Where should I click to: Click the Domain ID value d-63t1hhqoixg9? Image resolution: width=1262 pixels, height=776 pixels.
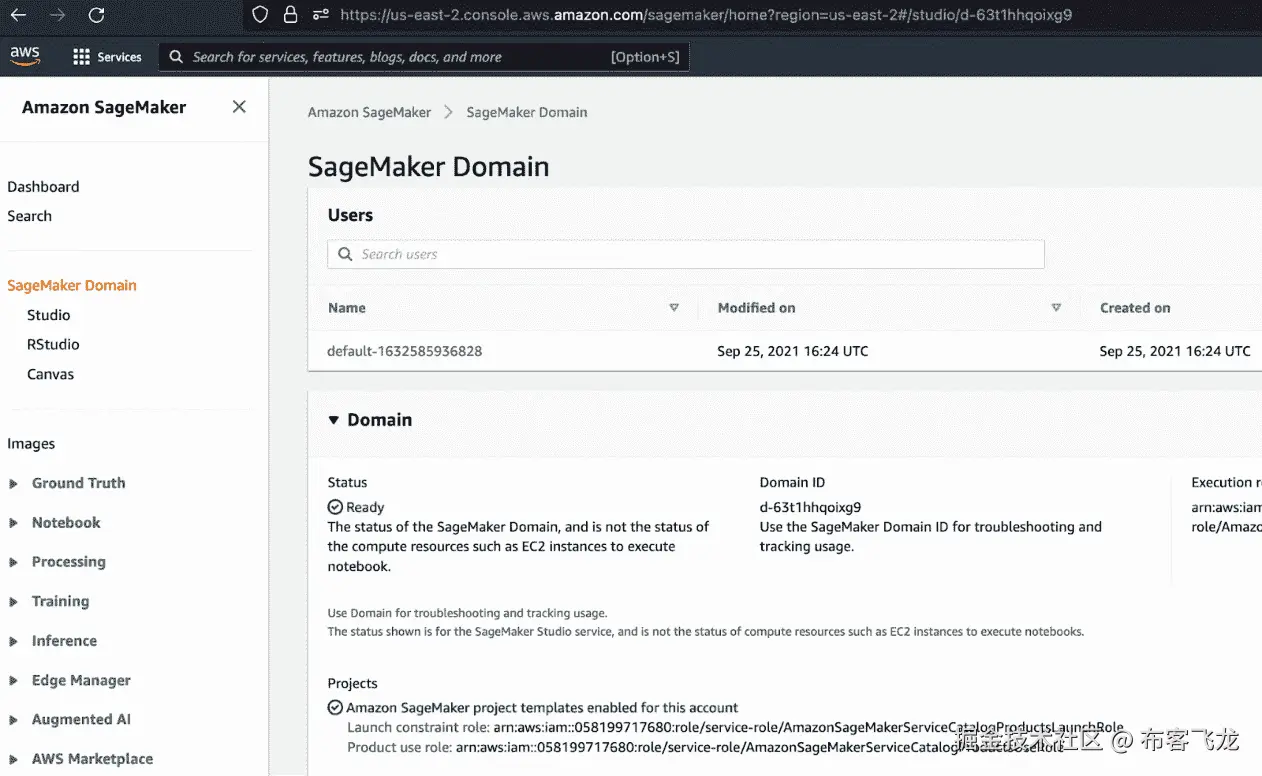coord(810,507)
